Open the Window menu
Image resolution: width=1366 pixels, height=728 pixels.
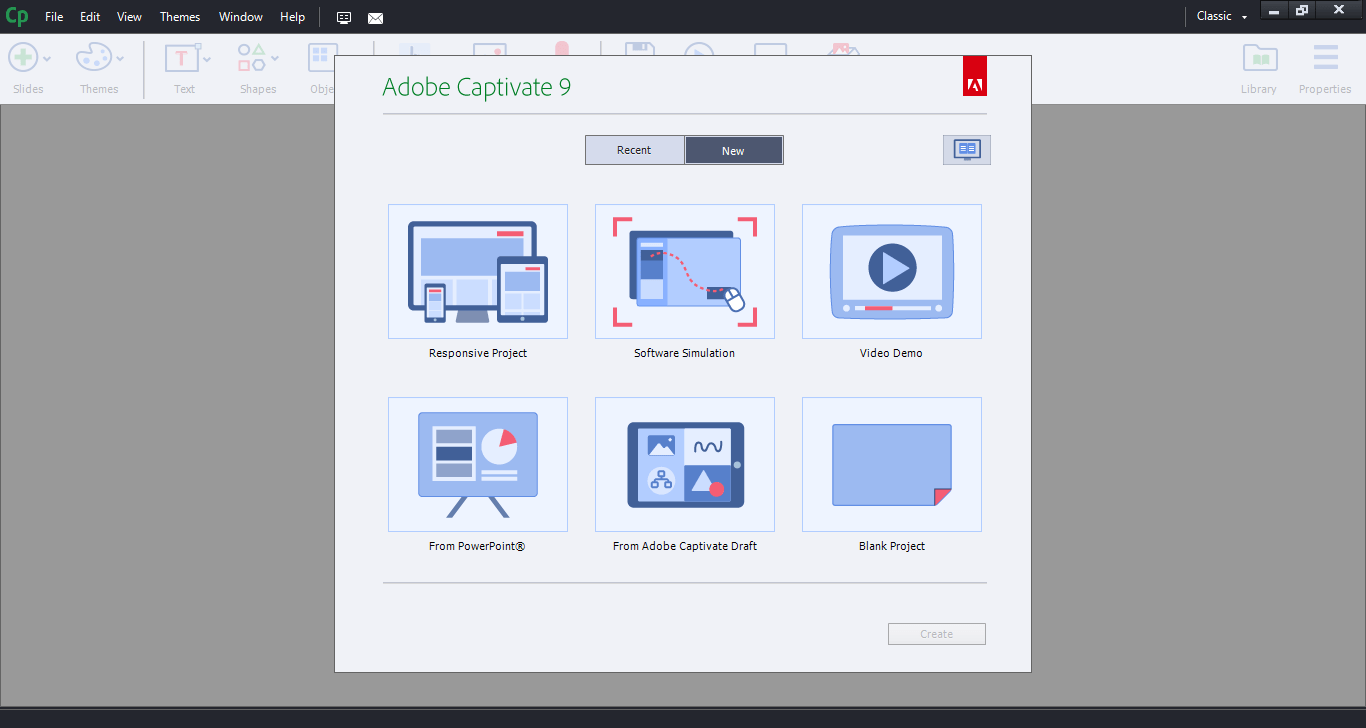click(240, 16)
